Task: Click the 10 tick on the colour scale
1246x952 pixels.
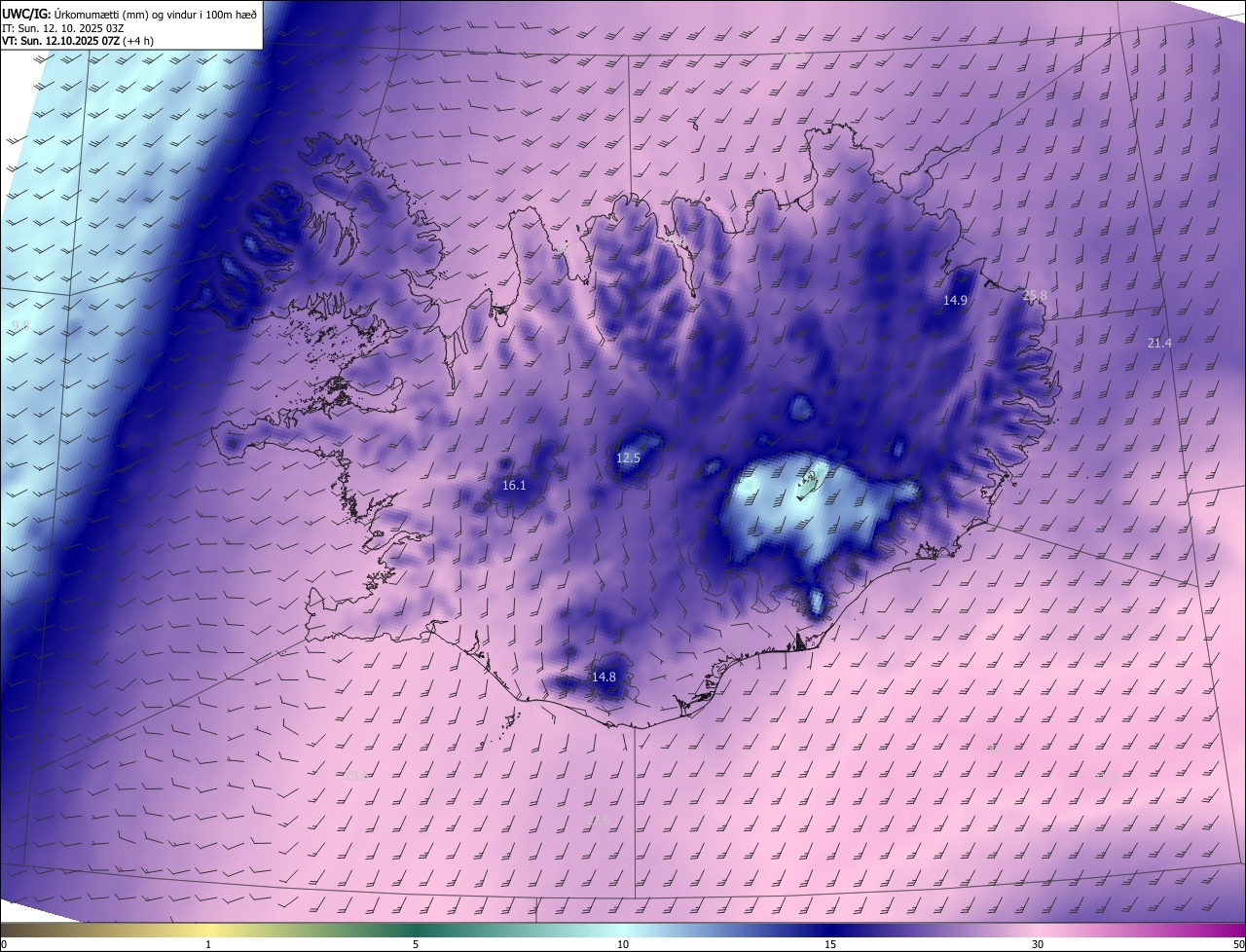Action: click(623, 944)
